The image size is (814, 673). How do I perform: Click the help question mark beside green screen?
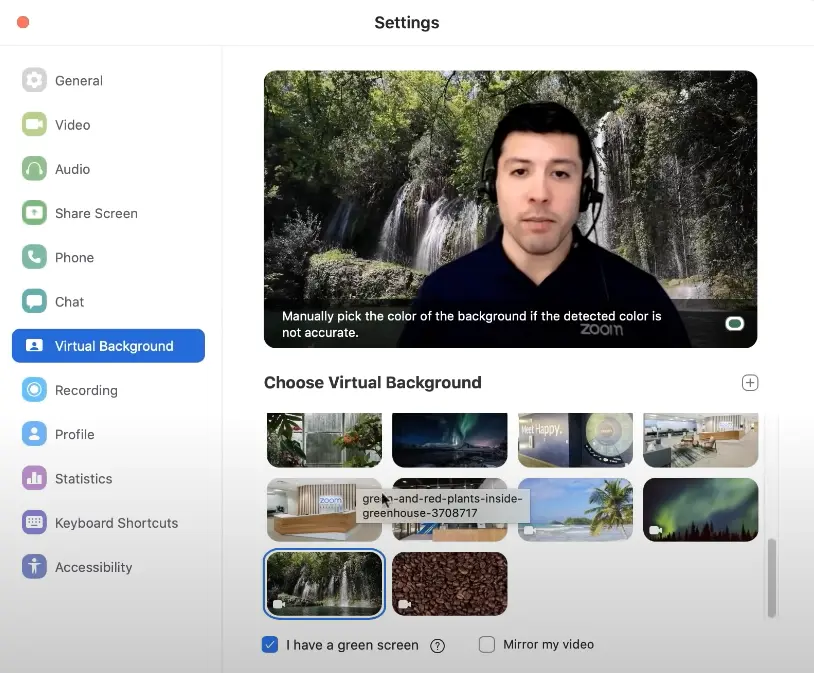click(x=437, y=645)
